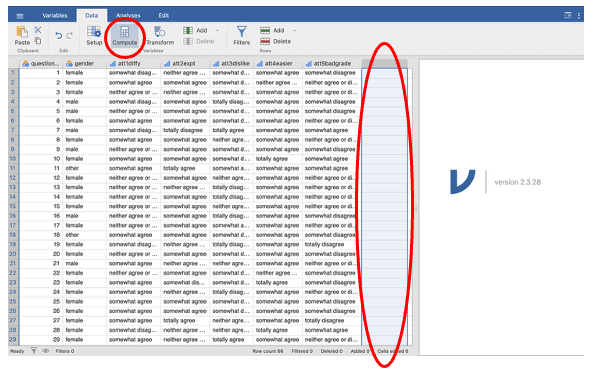This screenshot has height=373, width=593.
Task: Select row number 29 header
Action: click(x=13, y=339)
